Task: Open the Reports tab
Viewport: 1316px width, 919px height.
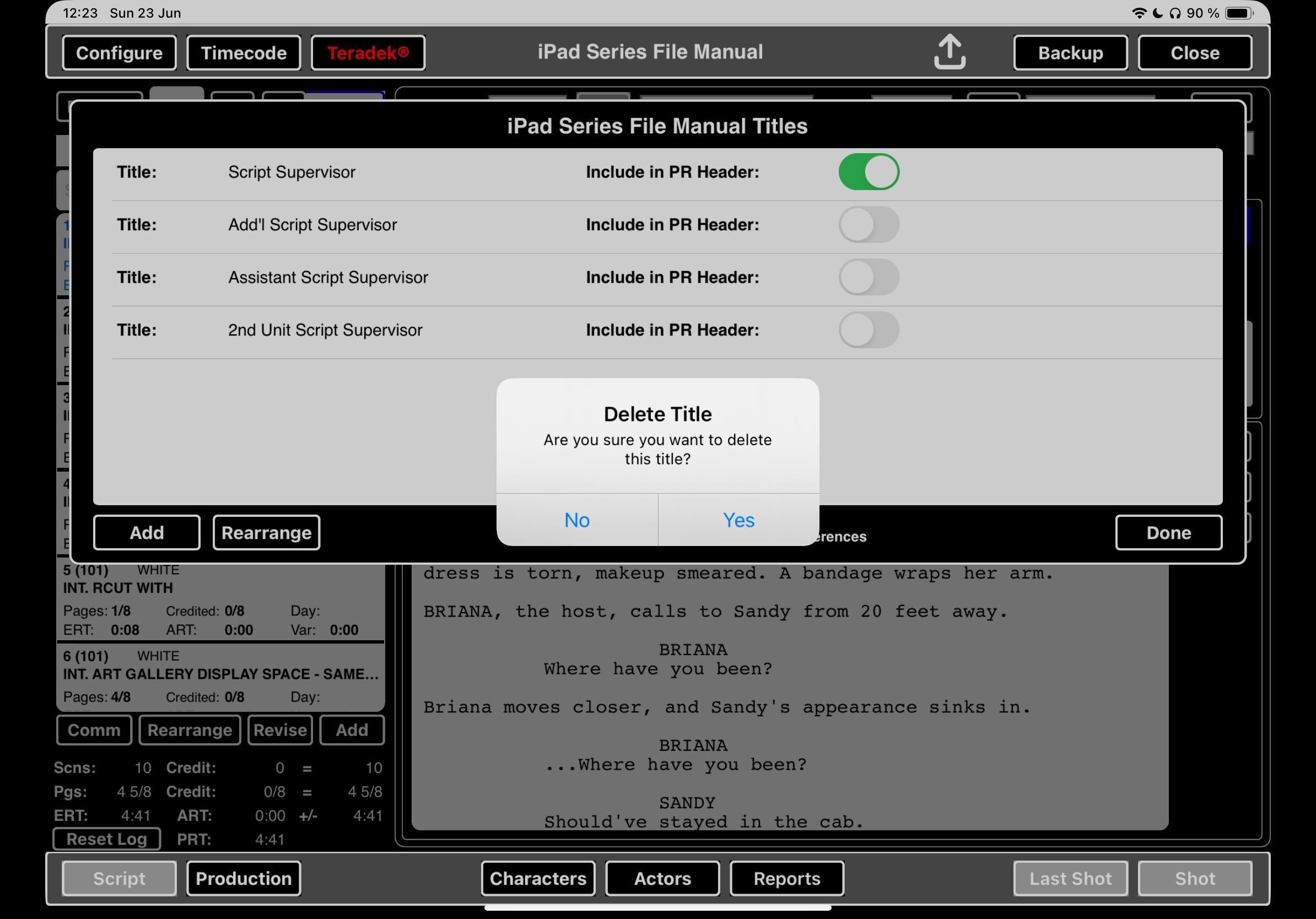Action: (x=786, y=878)
